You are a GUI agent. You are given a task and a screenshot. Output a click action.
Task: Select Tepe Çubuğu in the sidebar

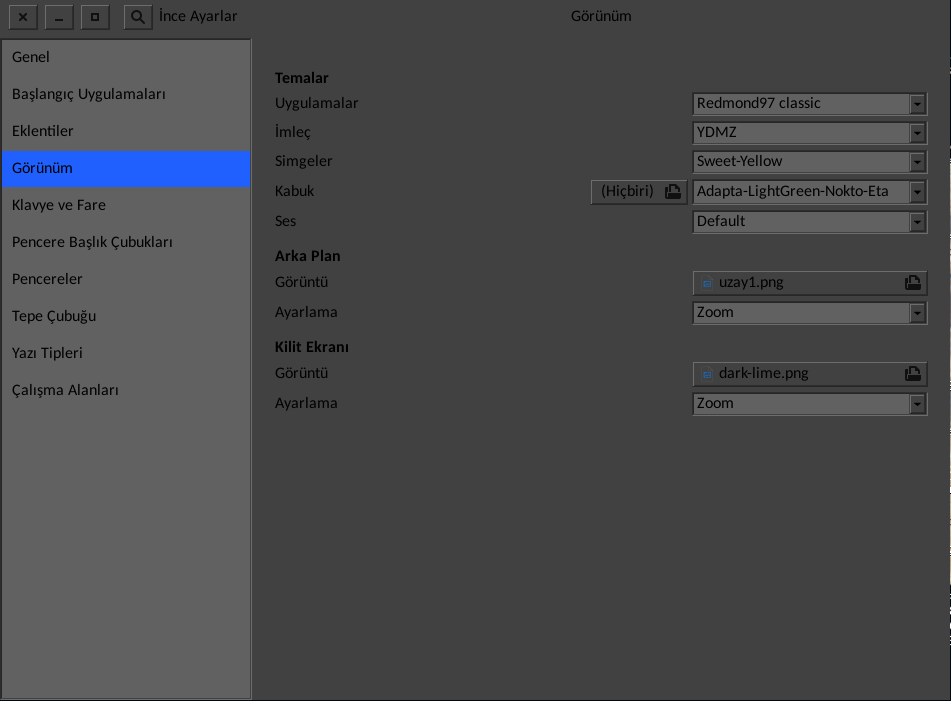(x=126, y=316)
